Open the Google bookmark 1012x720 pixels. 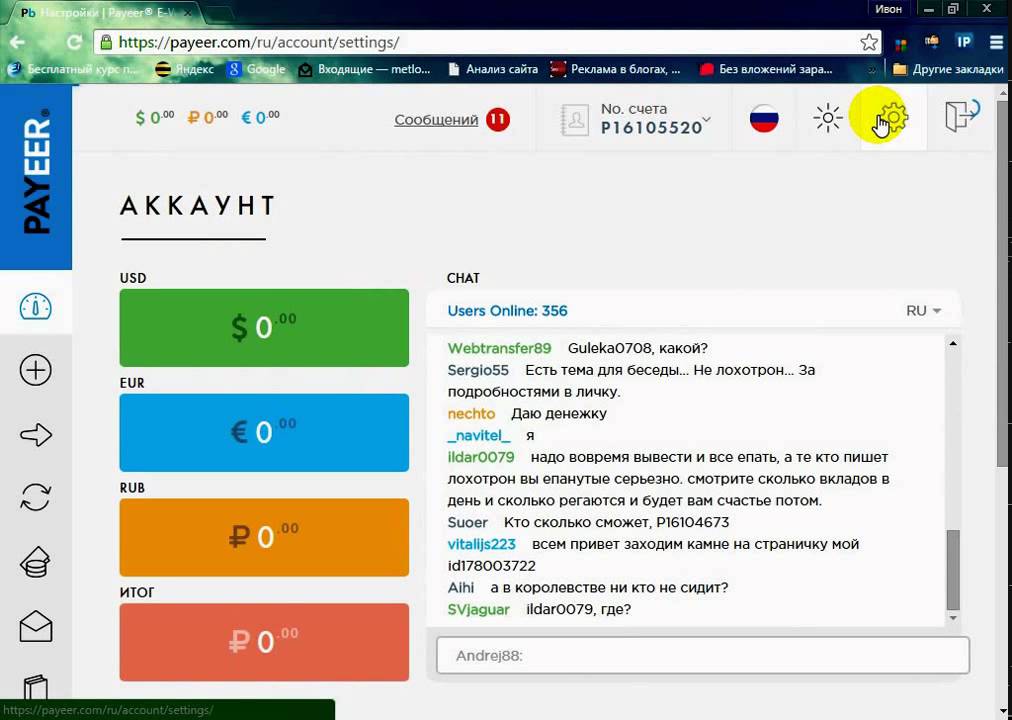pos(256,69)
